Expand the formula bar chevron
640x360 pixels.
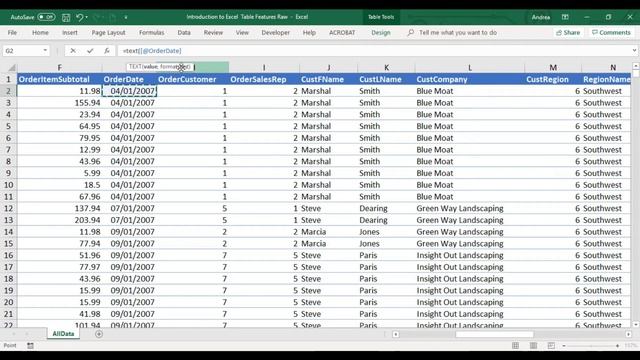pos(634,50)
